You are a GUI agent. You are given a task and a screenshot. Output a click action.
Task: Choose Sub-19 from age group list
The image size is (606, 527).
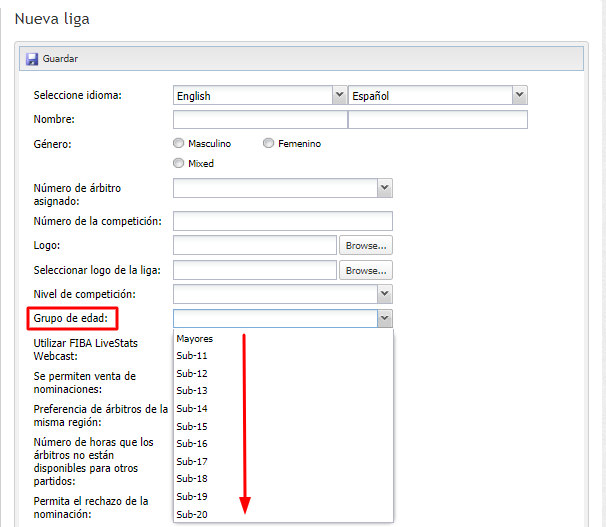coord(283,496)
